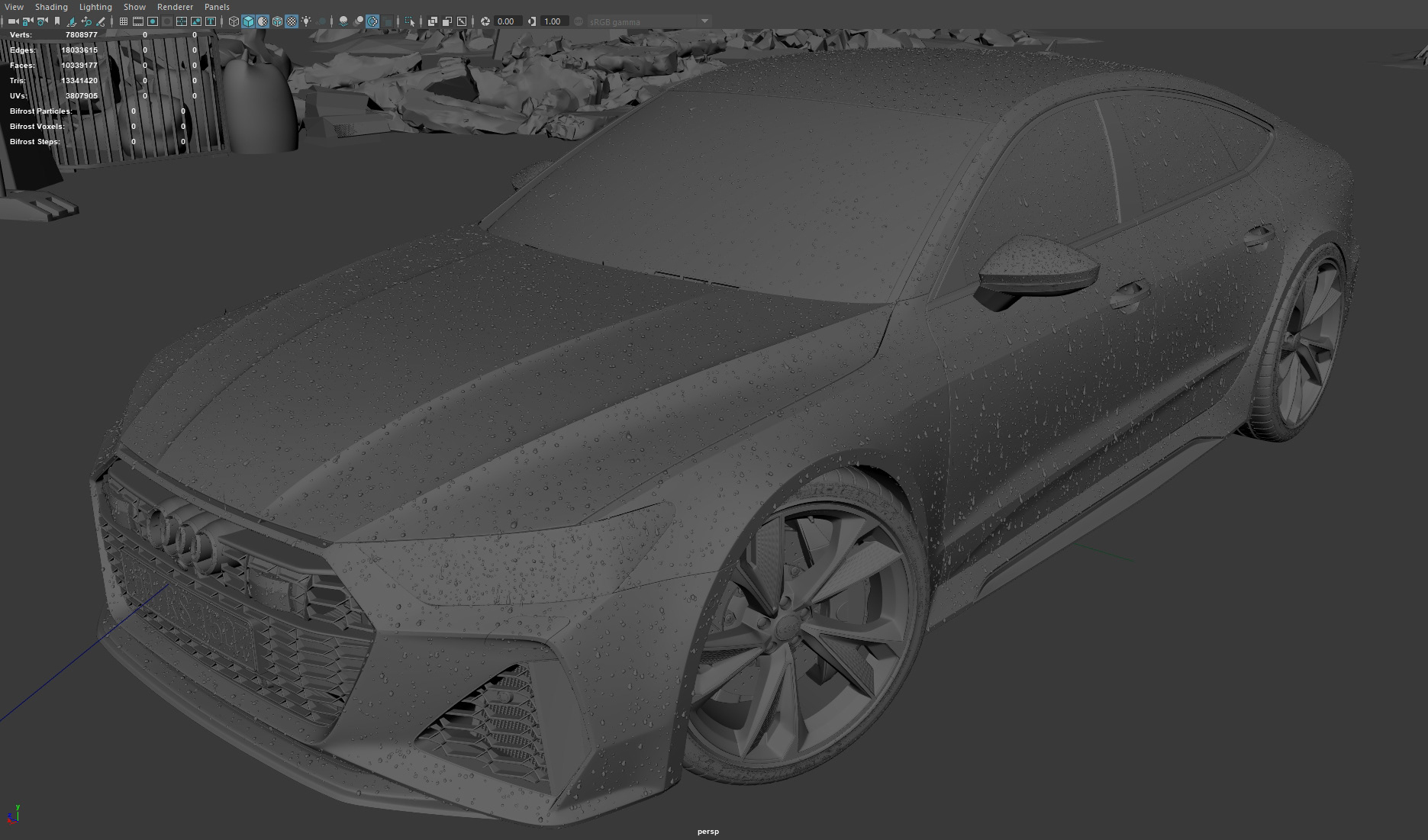Toggle the Field Chart icon
1428x840 pixels.
pos(182,21)
